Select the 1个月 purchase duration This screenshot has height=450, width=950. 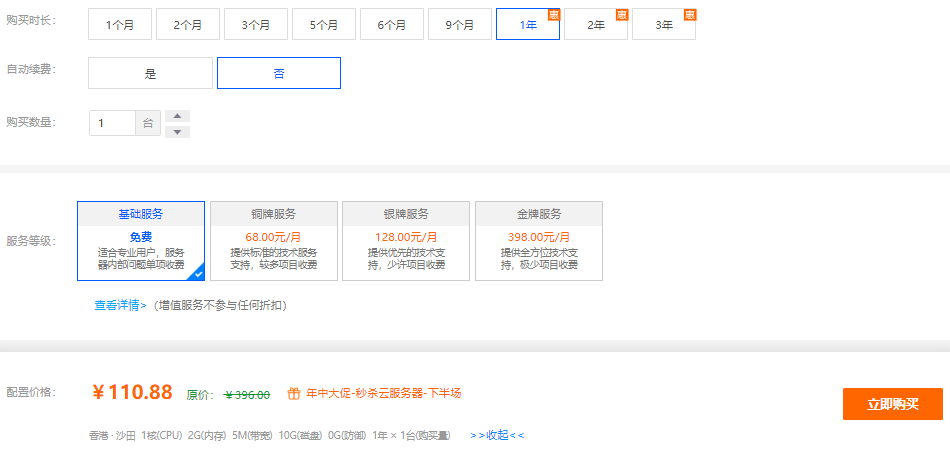(x=120, y=25)
